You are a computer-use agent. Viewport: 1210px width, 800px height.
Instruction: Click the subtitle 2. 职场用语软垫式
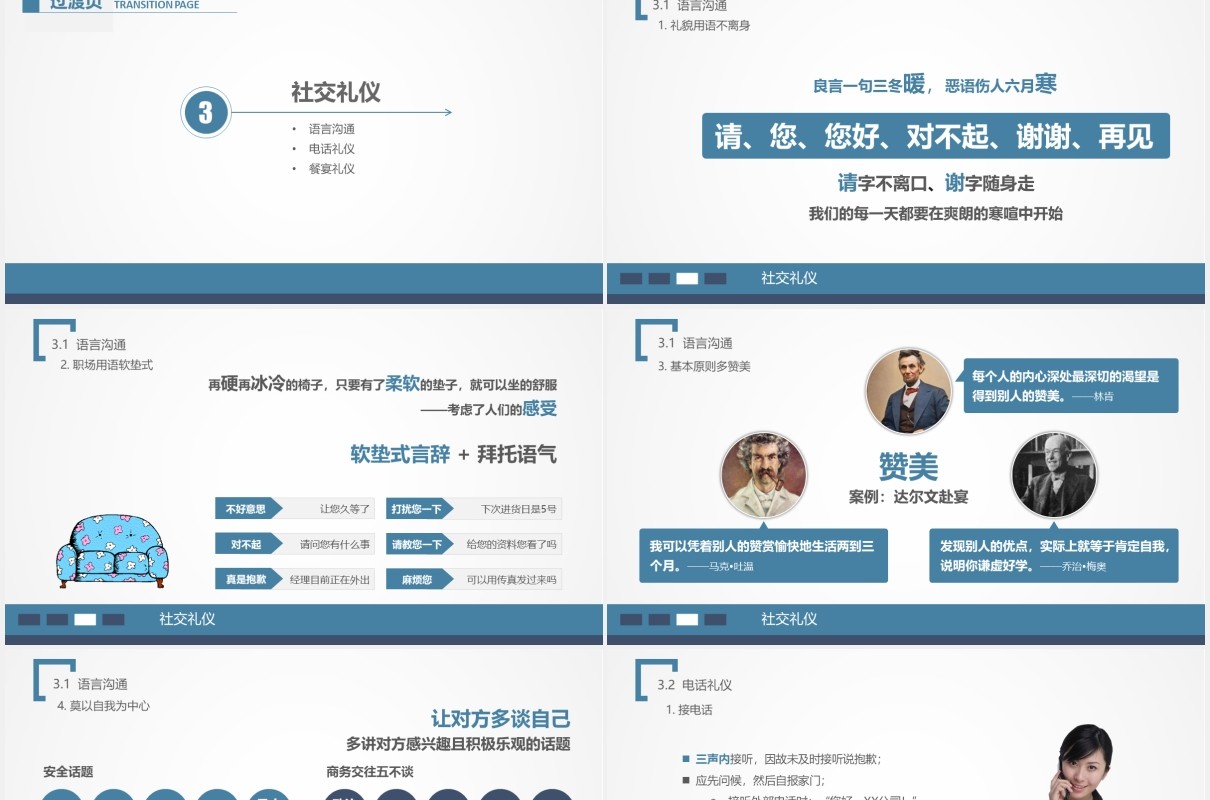point(107,365)
